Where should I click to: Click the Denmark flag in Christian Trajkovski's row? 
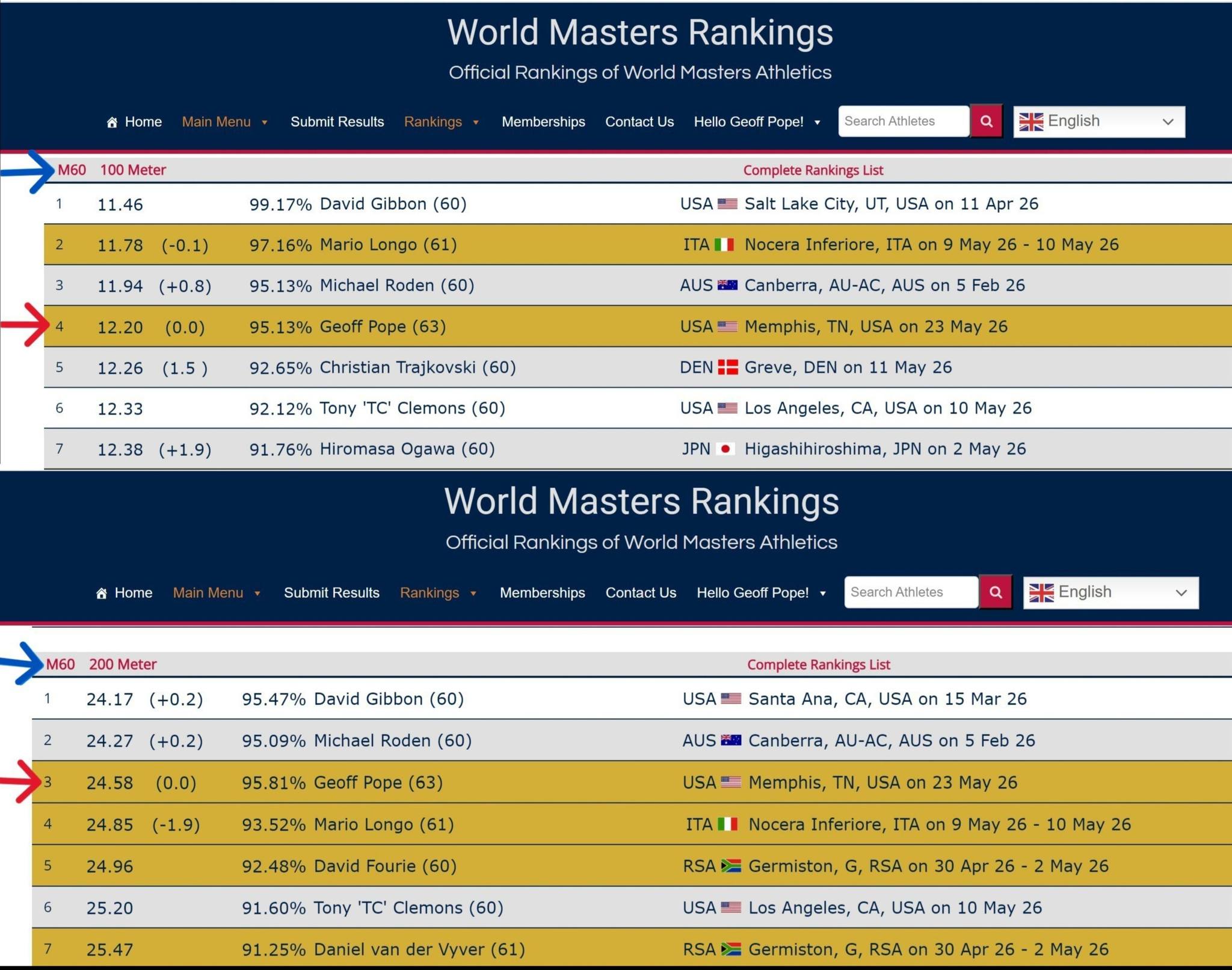click(728, 367)
